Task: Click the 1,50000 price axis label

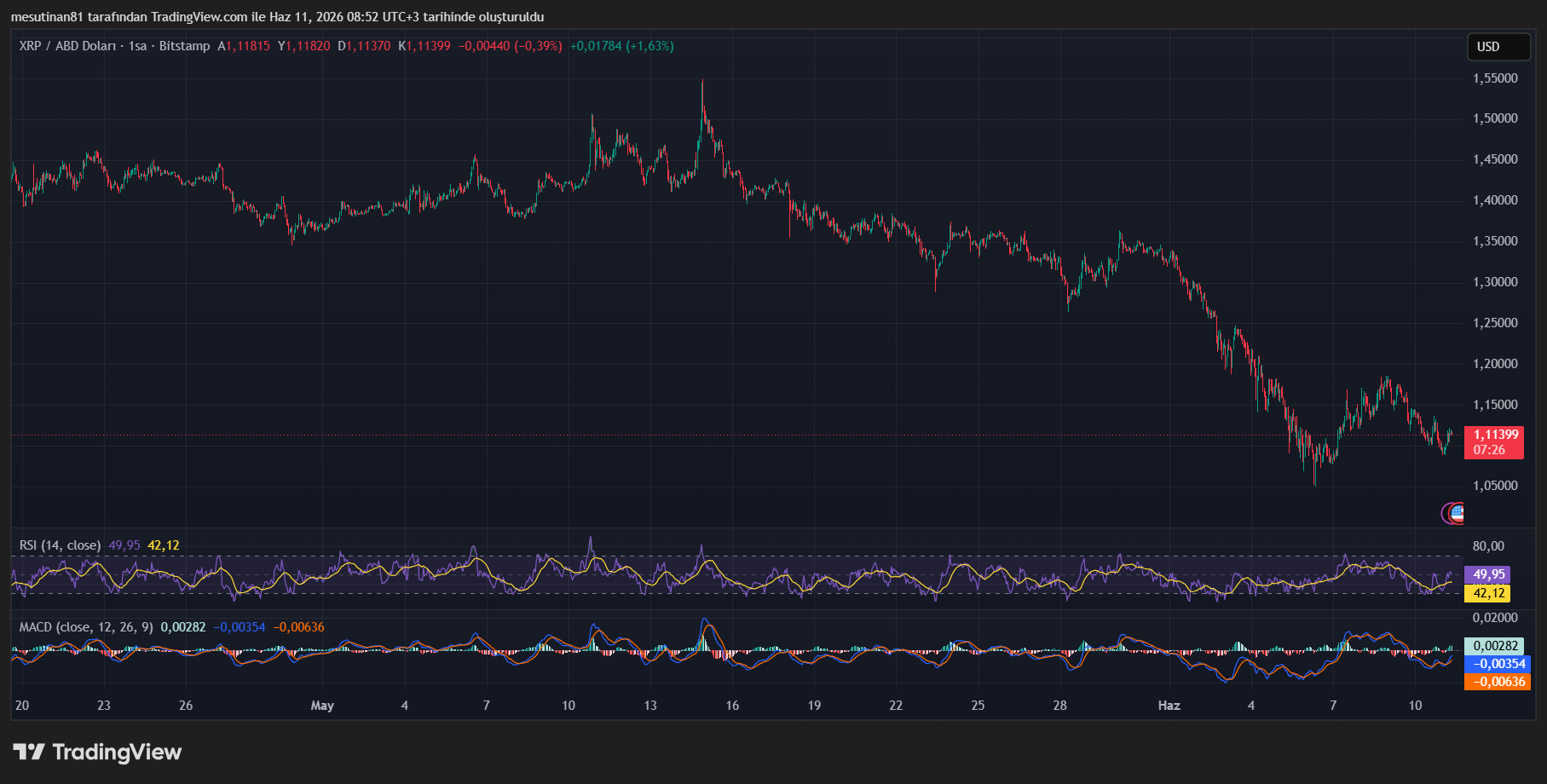Action: [x=1495, y=118]
